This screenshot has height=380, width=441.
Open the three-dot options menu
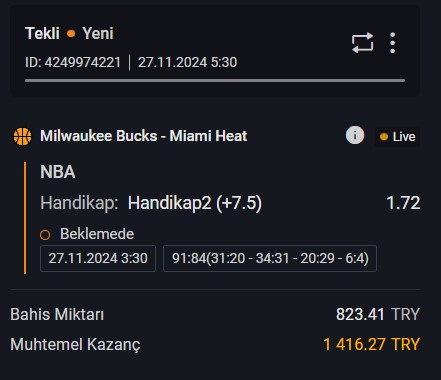pyautogui.click(x=393, y=43)
